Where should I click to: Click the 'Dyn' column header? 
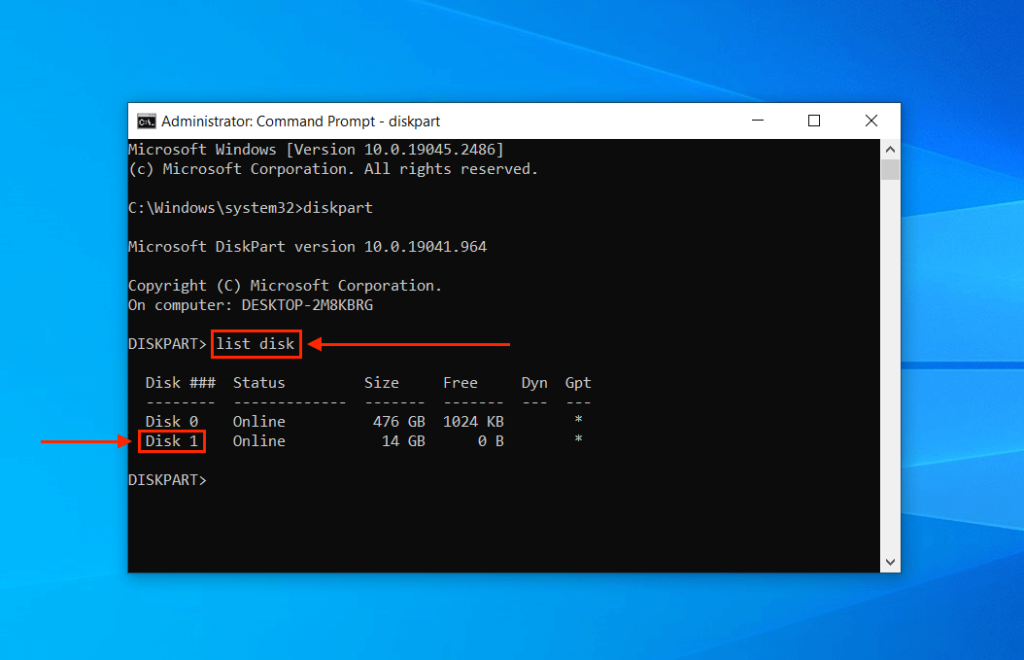click(534, 382)
